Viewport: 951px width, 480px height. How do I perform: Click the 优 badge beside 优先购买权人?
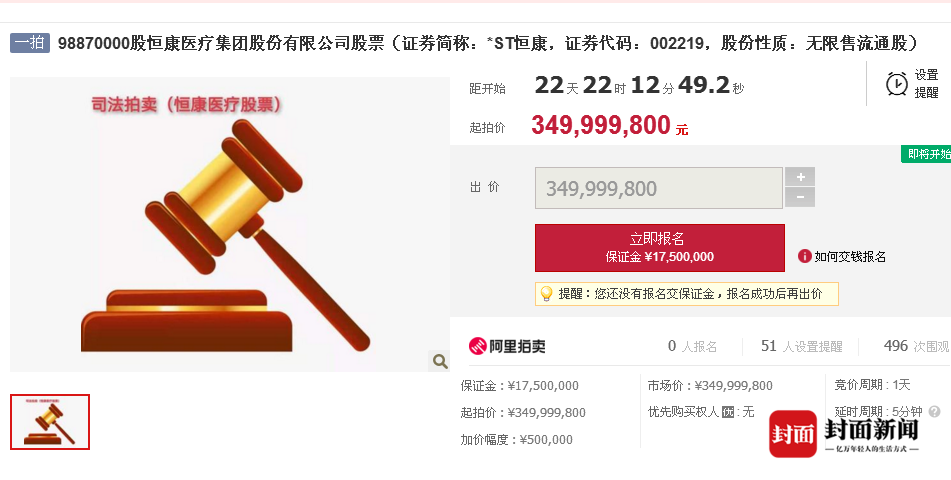coord(728,412)
